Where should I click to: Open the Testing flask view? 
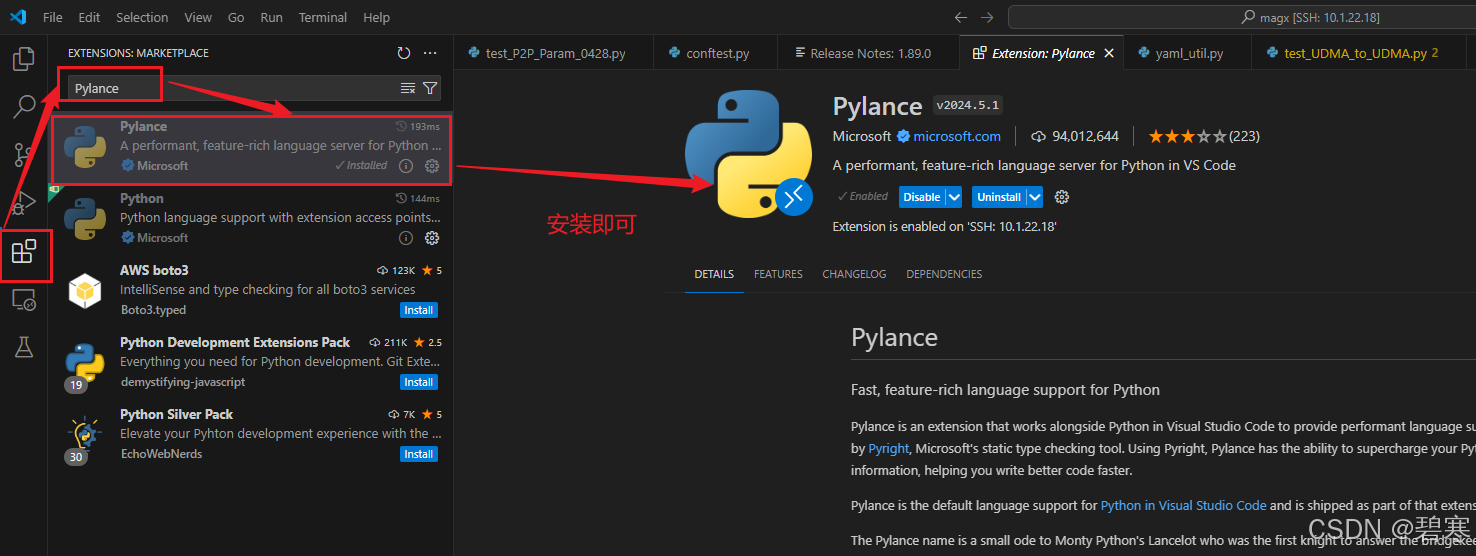pos(23,347)
